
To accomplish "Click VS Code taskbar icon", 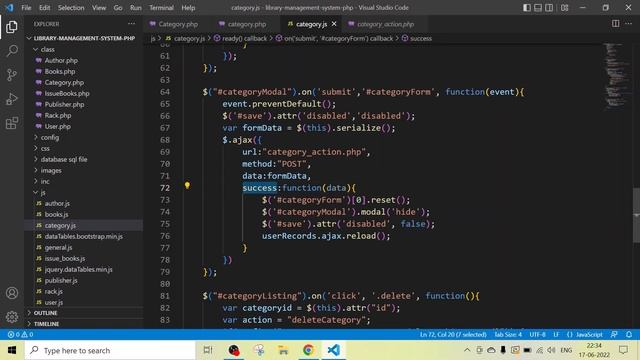I will (x=333, y=350).
